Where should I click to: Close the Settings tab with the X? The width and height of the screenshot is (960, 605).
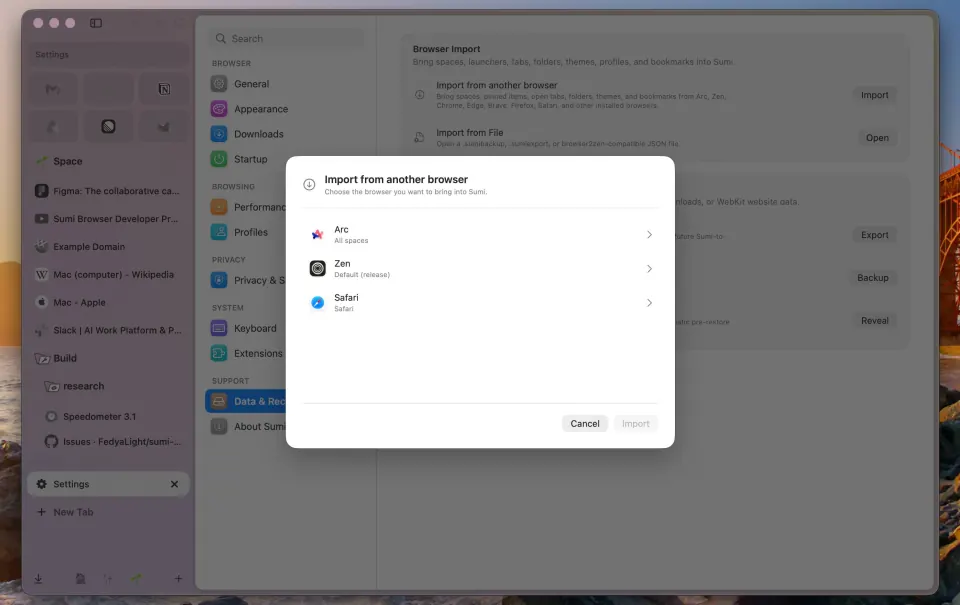pos(174,484)
